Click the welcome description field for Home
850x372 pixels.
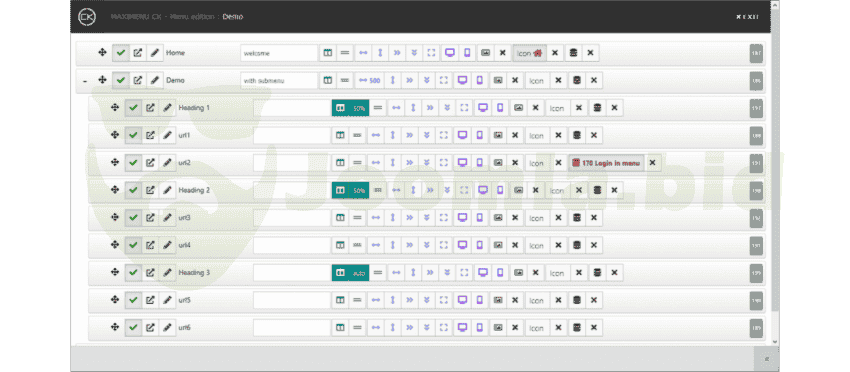[x=279, y=53]
